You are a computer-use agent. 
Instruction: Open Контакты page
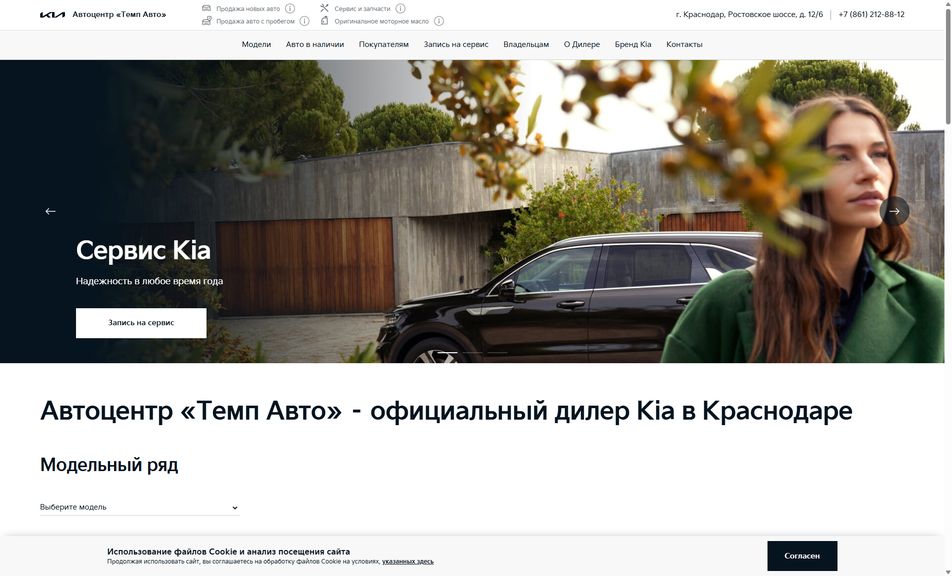(684, 44)
